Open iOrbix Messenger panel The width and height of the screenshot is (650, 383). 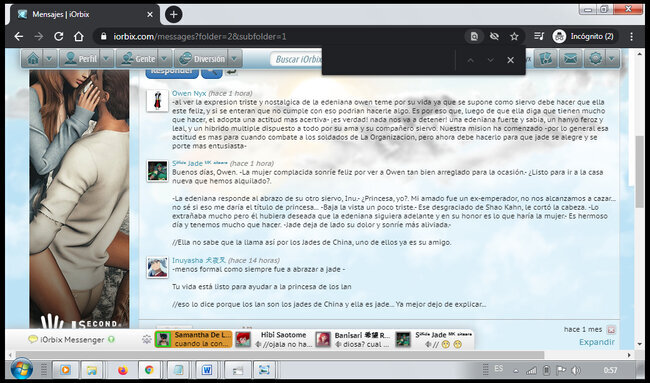coord(72,339)
